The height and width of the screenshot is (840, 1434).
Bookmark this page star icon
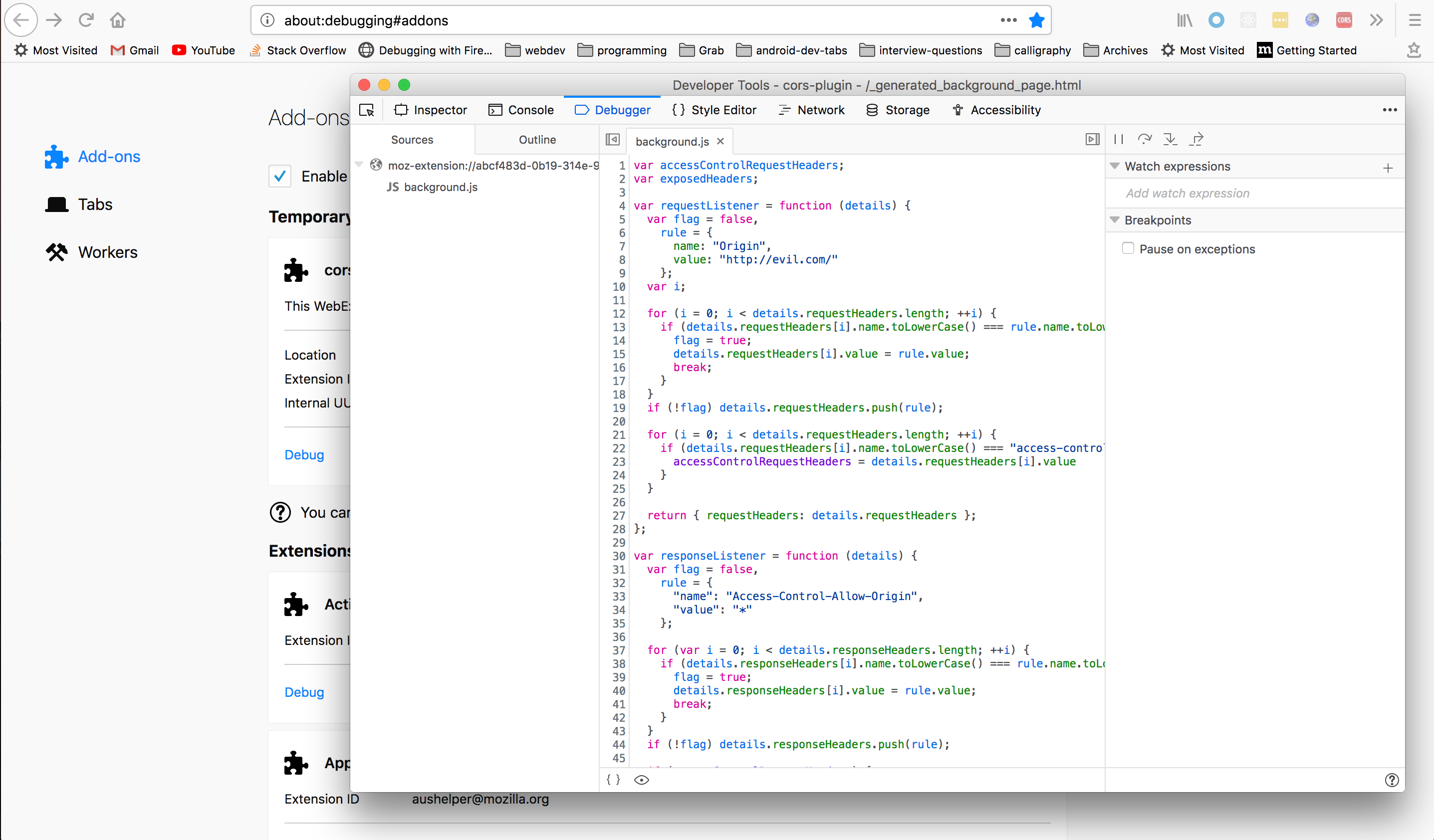pos(1036,20)
